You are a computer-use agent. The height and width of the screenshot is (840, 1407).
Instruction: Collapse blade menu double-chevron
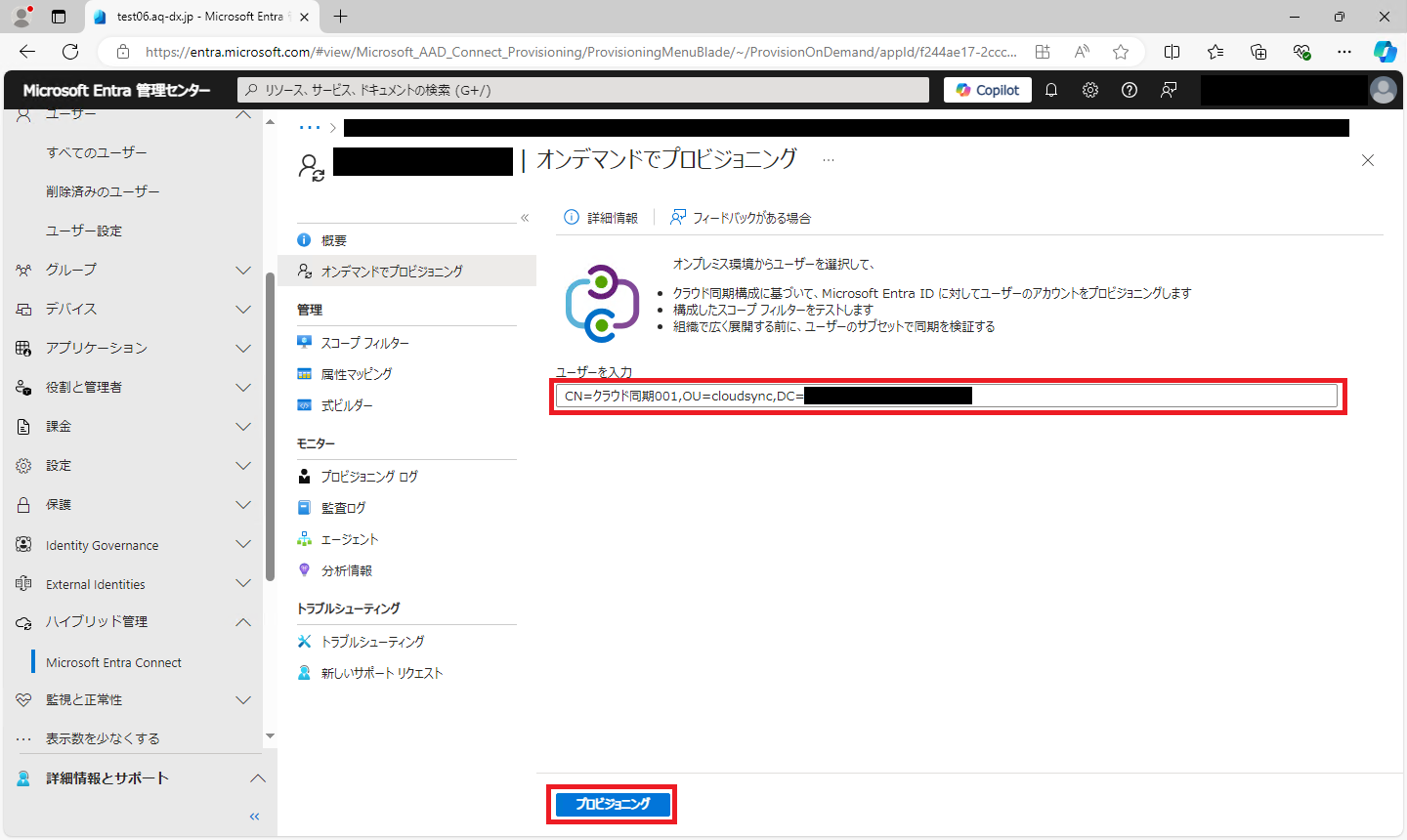point(525,218)
